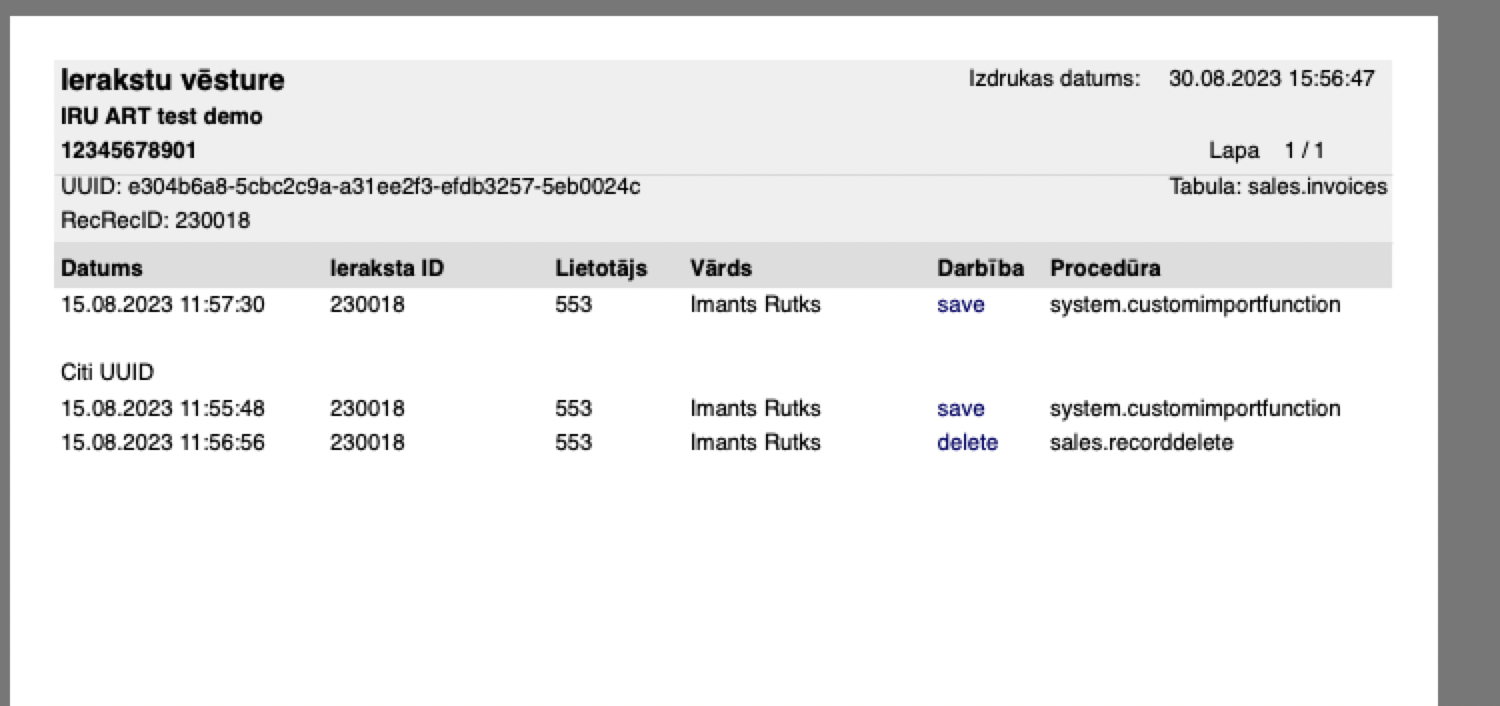The width and height of the screenshot is (1500, 706).
Task: Click the 'Lietotājs' column header
Action: click(x=601, y=268)
